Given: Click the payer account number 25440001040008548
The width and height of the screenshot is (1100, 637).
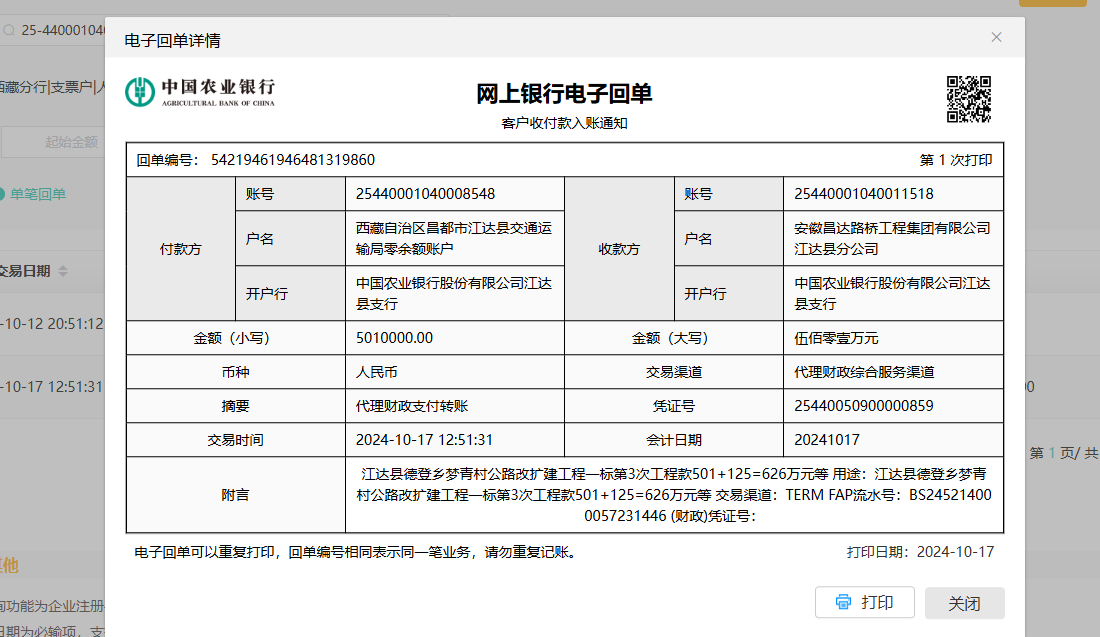Looking at the screenshot, I should (425, 194).
